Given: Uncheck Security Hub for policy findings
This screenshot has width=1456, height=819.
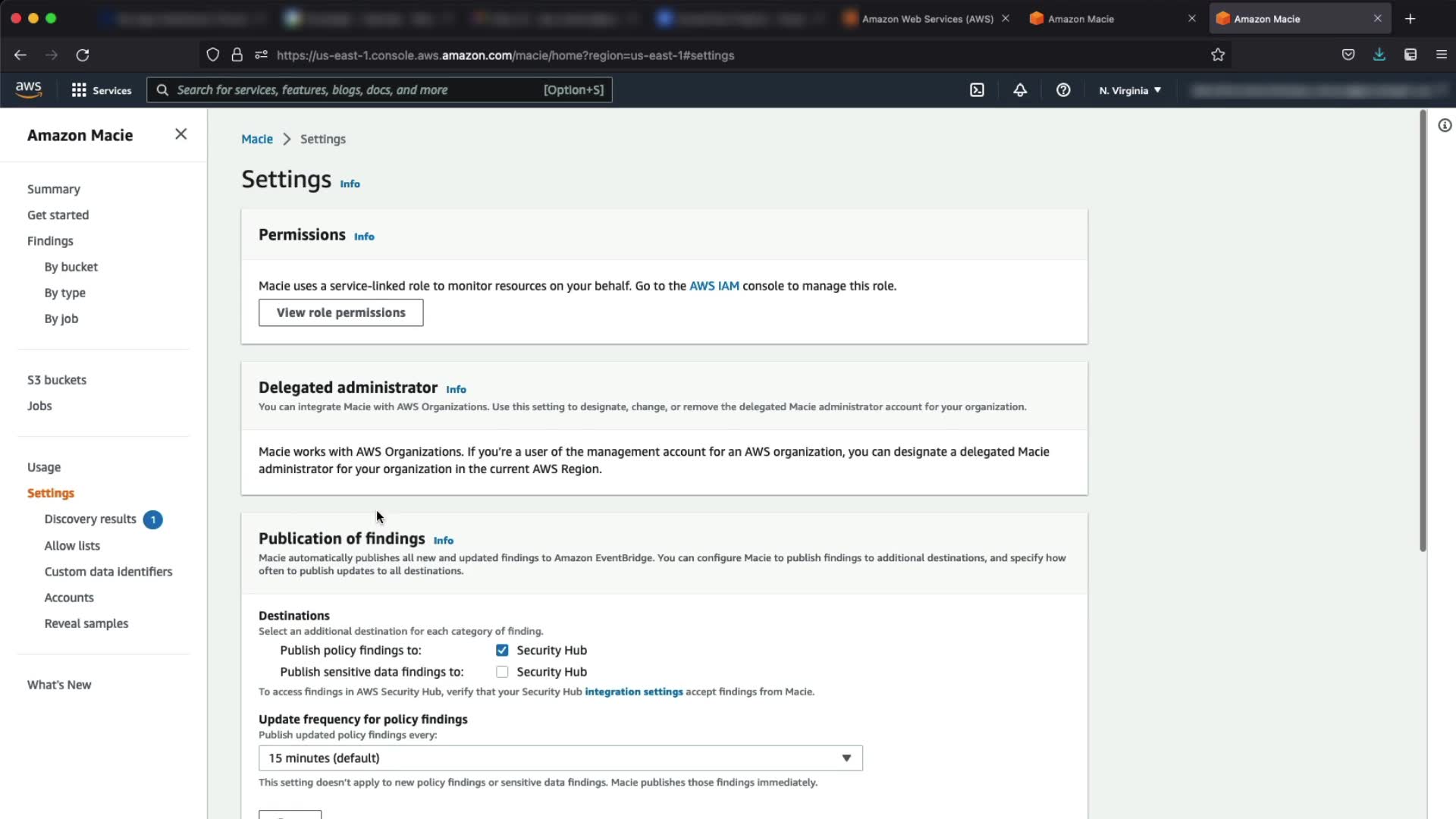Looking at the screenshot, I should pyautogui.click(x=502, y=651).
